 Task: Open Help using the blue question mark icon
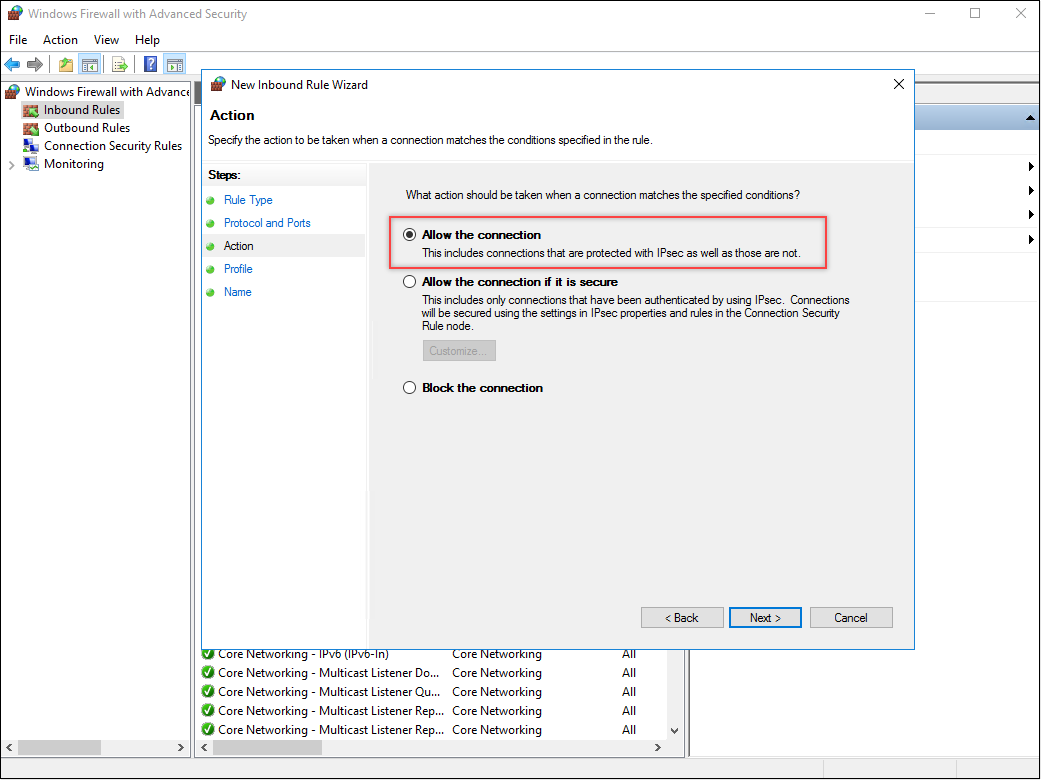click(150, 65)
